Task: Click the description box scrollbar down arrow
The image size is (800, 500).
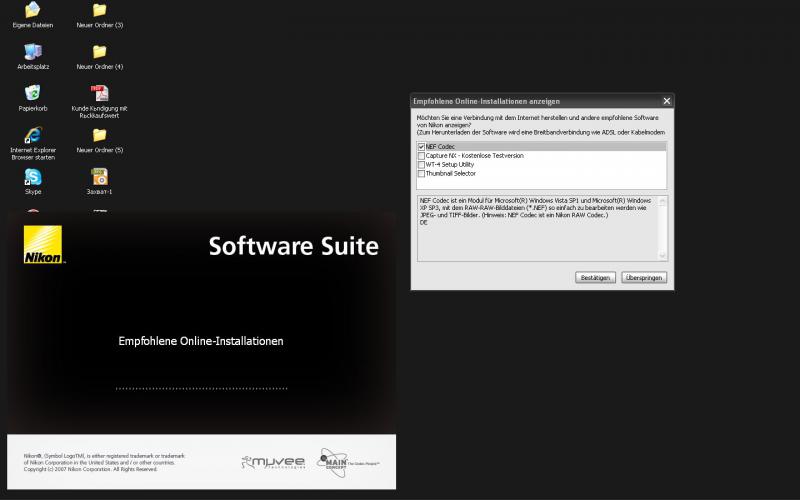Action: click(x=662, y=255)
